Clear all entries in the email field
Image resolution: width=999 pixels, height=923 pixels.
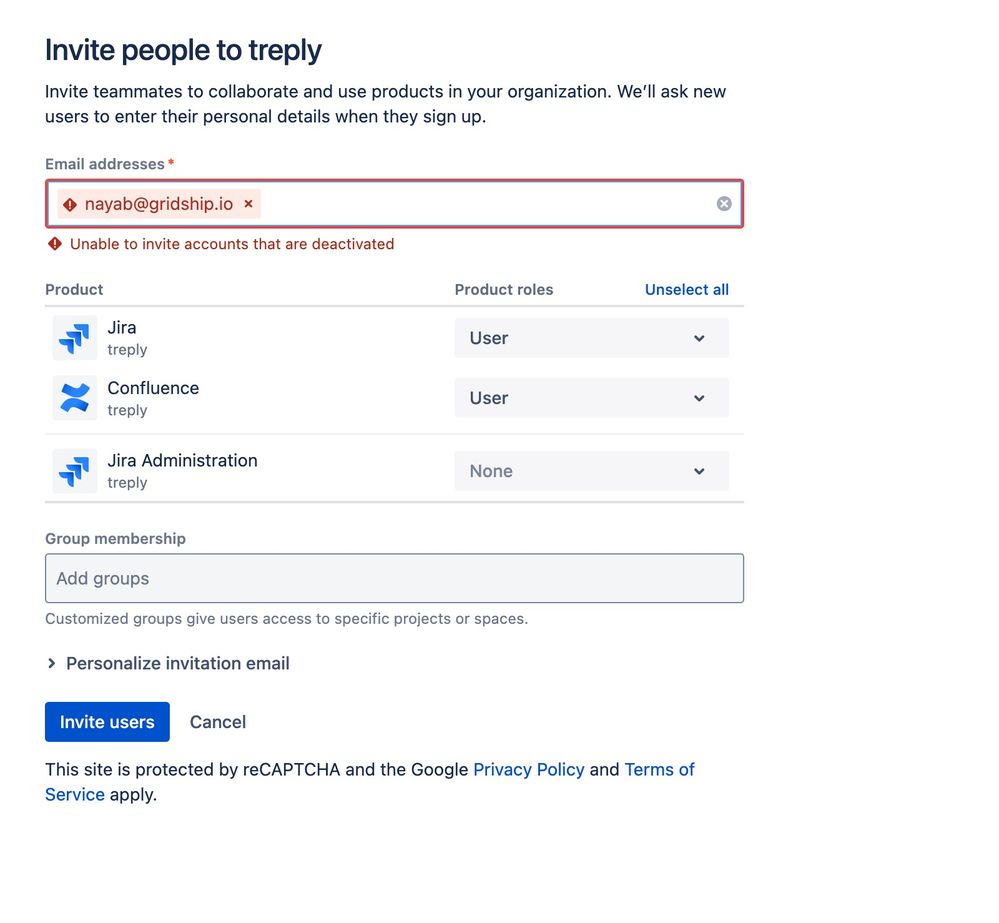coord(724,204)
